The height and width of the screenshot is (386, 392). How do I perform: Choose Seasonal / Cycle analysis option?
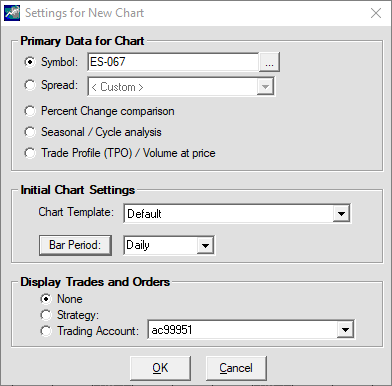(30, 132)
